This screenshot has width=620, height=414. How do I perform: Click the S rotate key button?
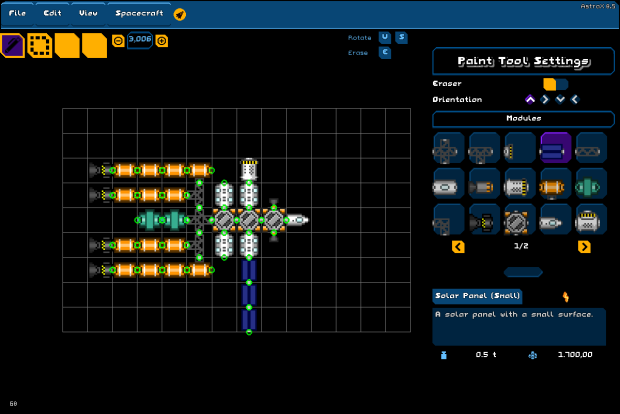pos(401,38)
